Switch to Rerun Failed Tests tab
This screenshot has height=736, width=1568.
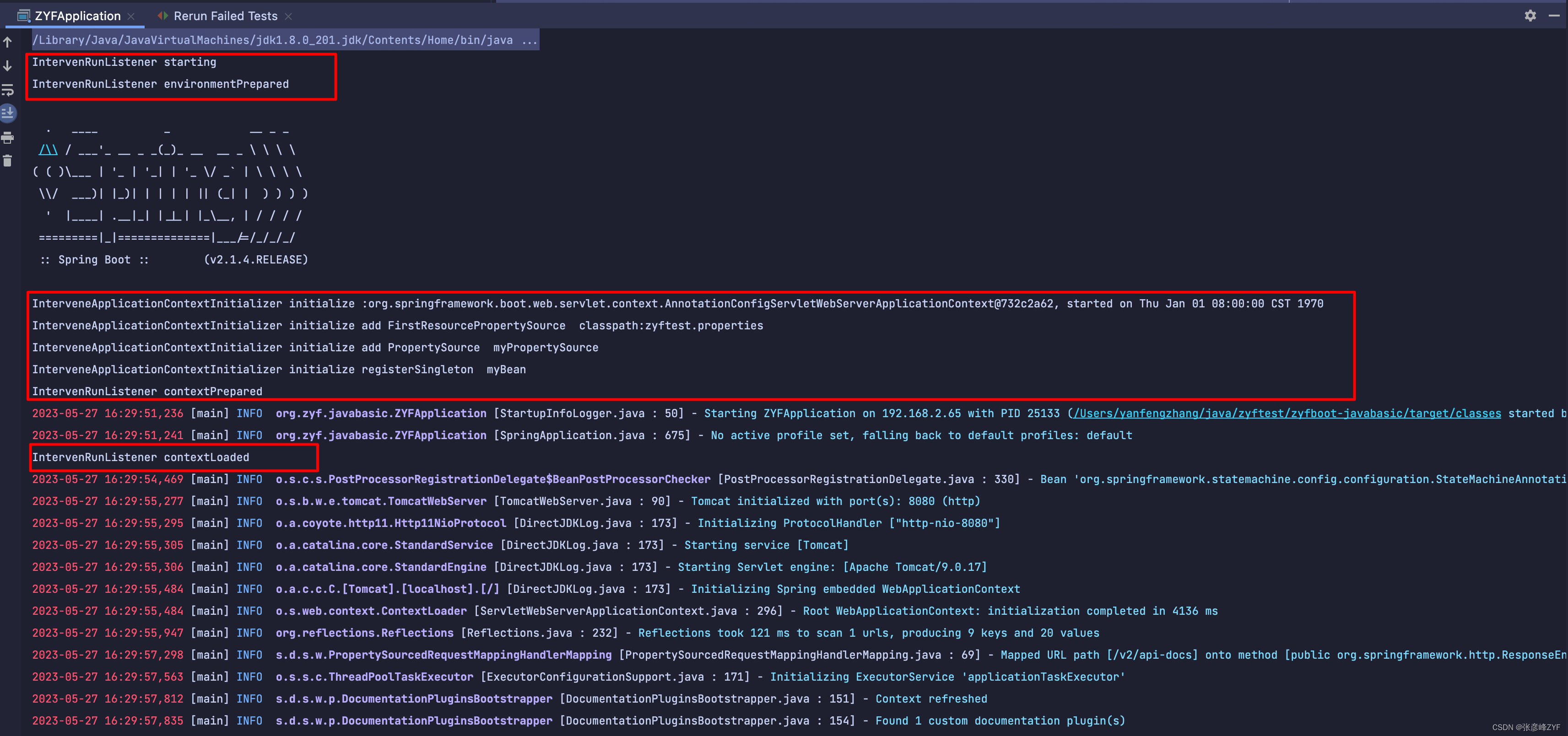point(225,16)
